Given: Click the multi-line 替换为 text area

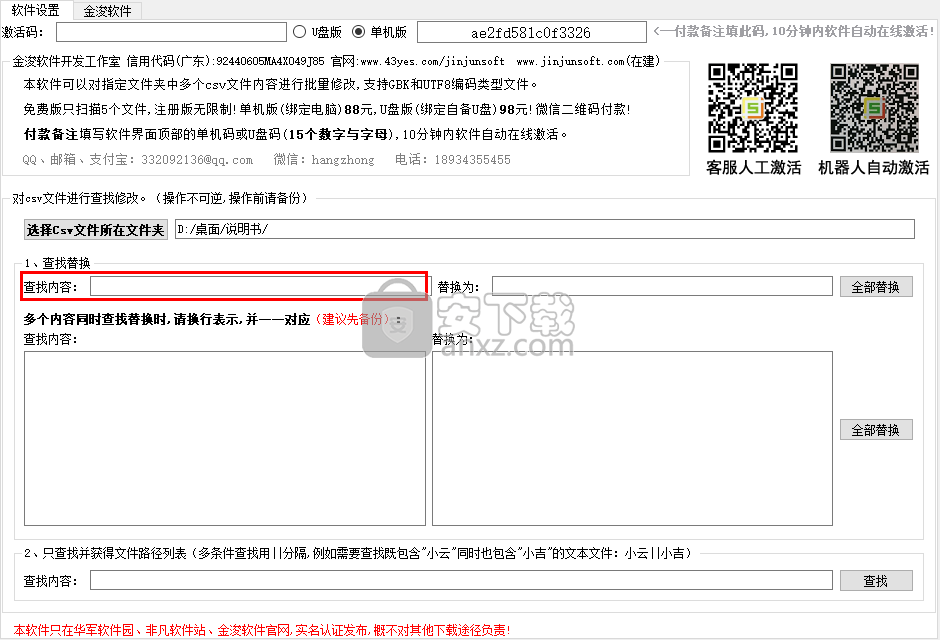Looking at the screenshot, I should click(632, 438).
